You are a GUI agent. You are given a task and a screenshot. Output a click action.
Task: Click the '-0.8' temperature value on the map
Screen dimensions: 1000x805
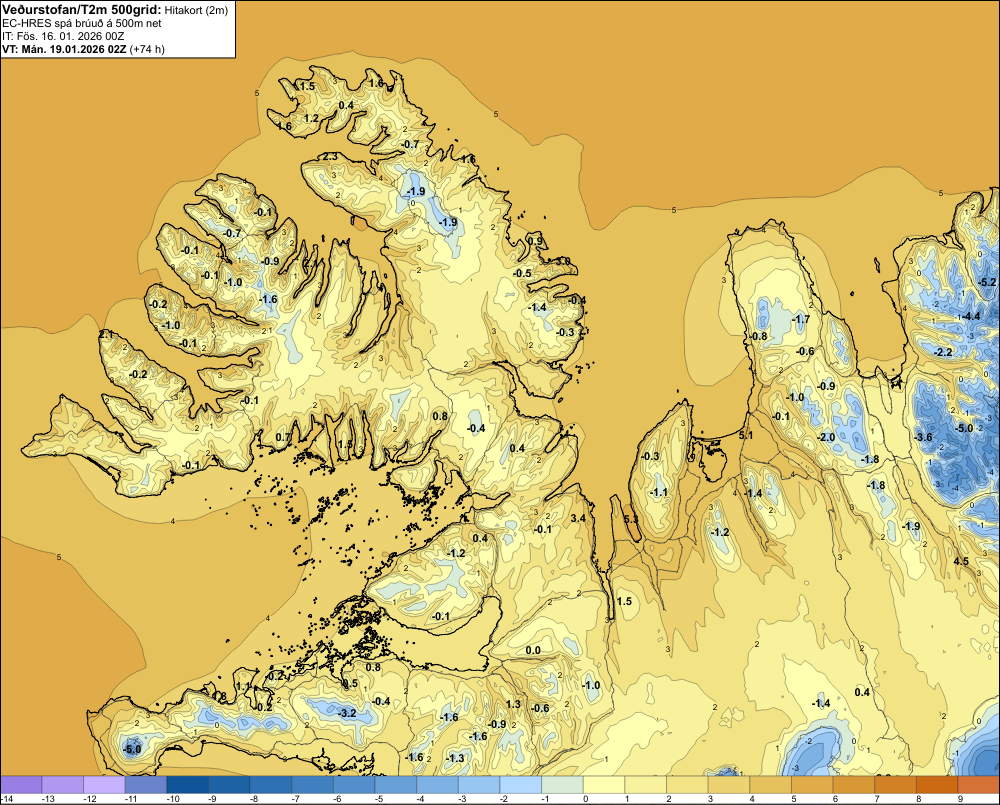(758, 336)
